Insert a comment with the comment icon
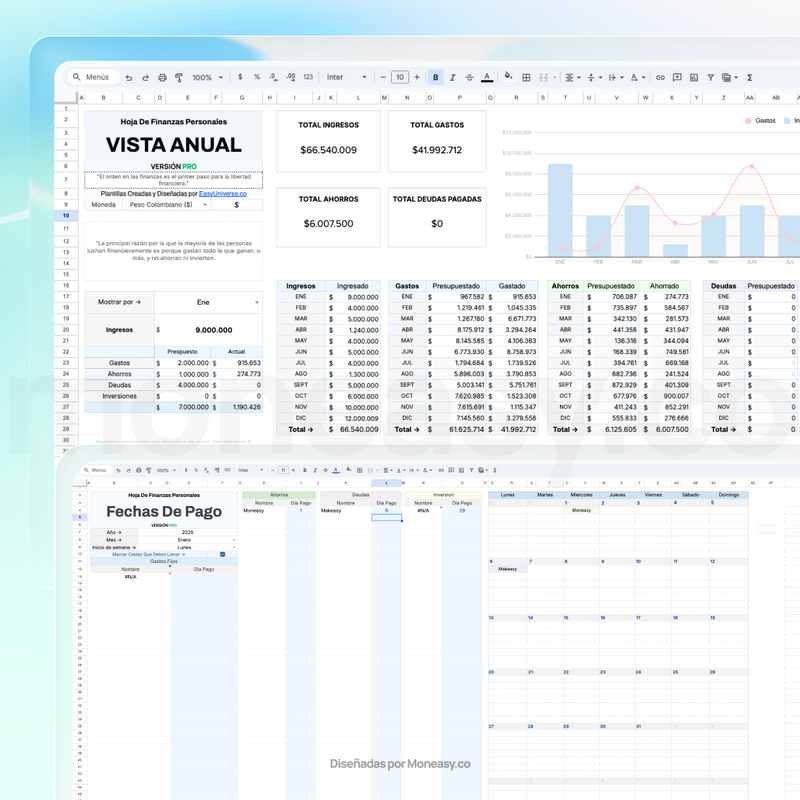 point(677,77)
